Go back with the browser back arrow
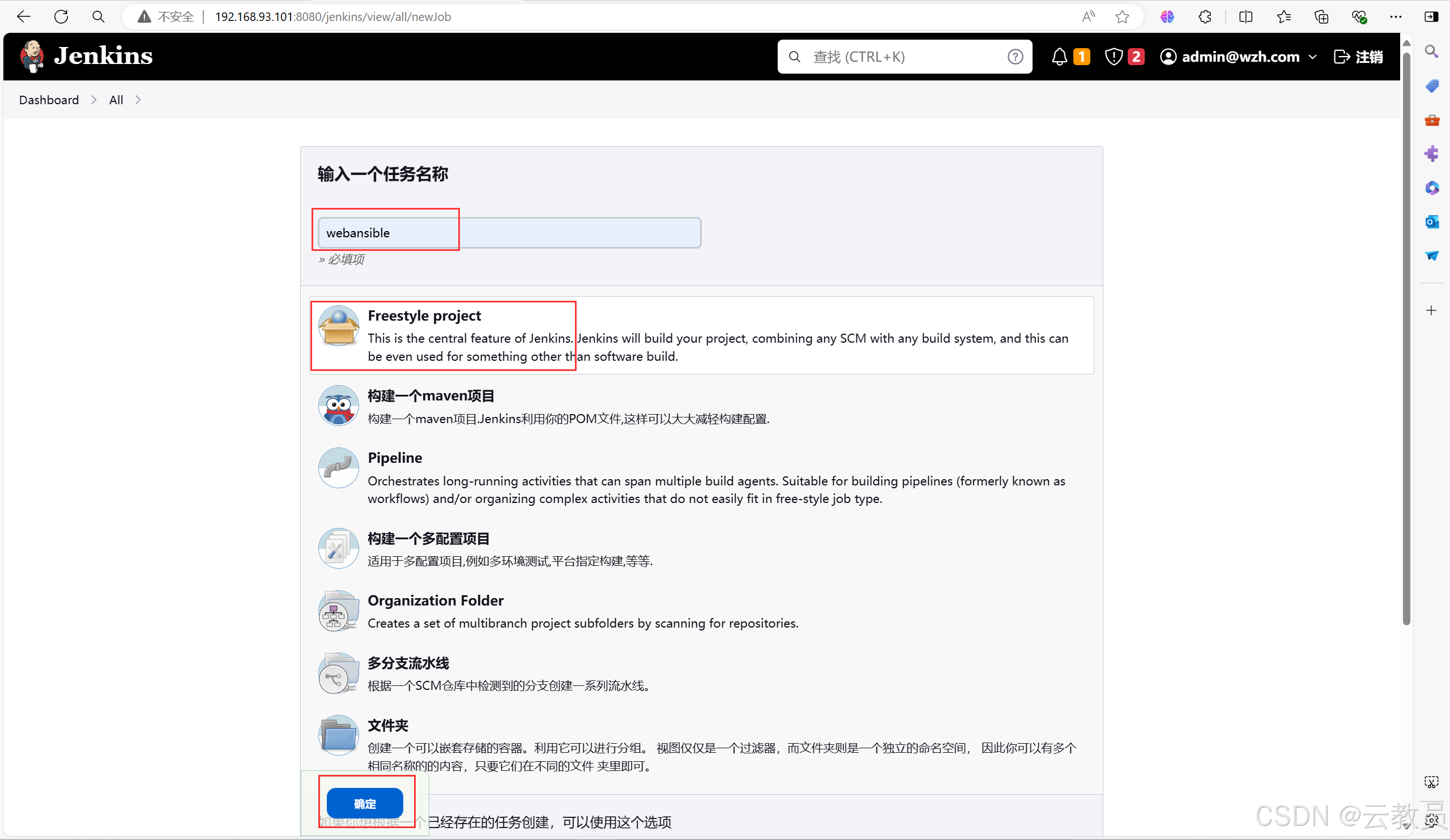Viewport: 1450px width, 840px height. pyautogui.click(x=24, y=16)
